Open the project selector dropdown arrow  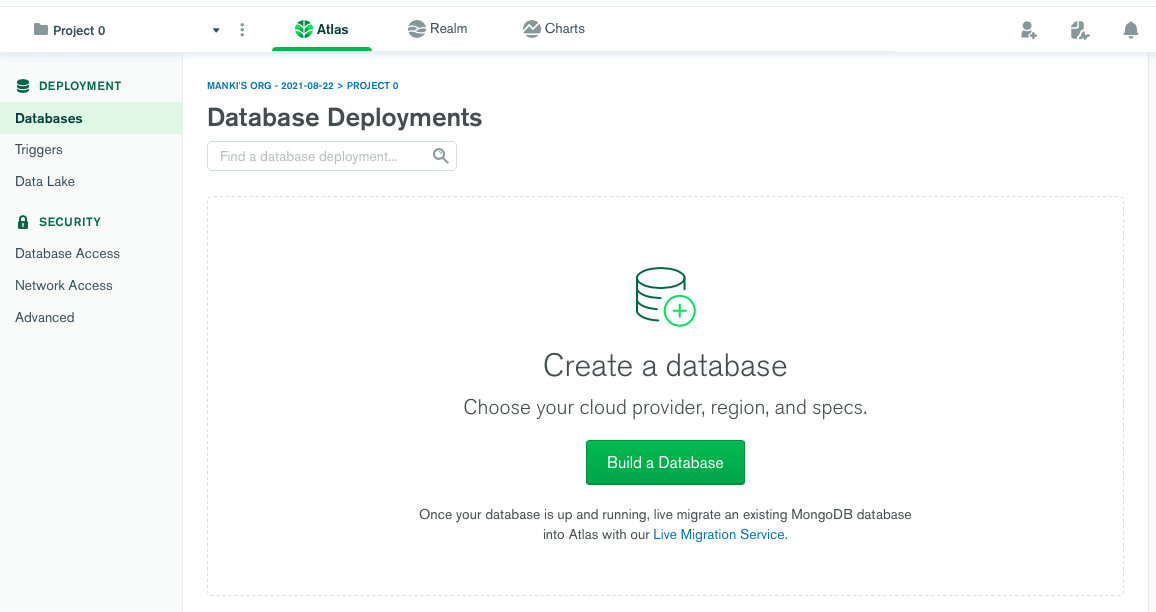click(216, 30)
